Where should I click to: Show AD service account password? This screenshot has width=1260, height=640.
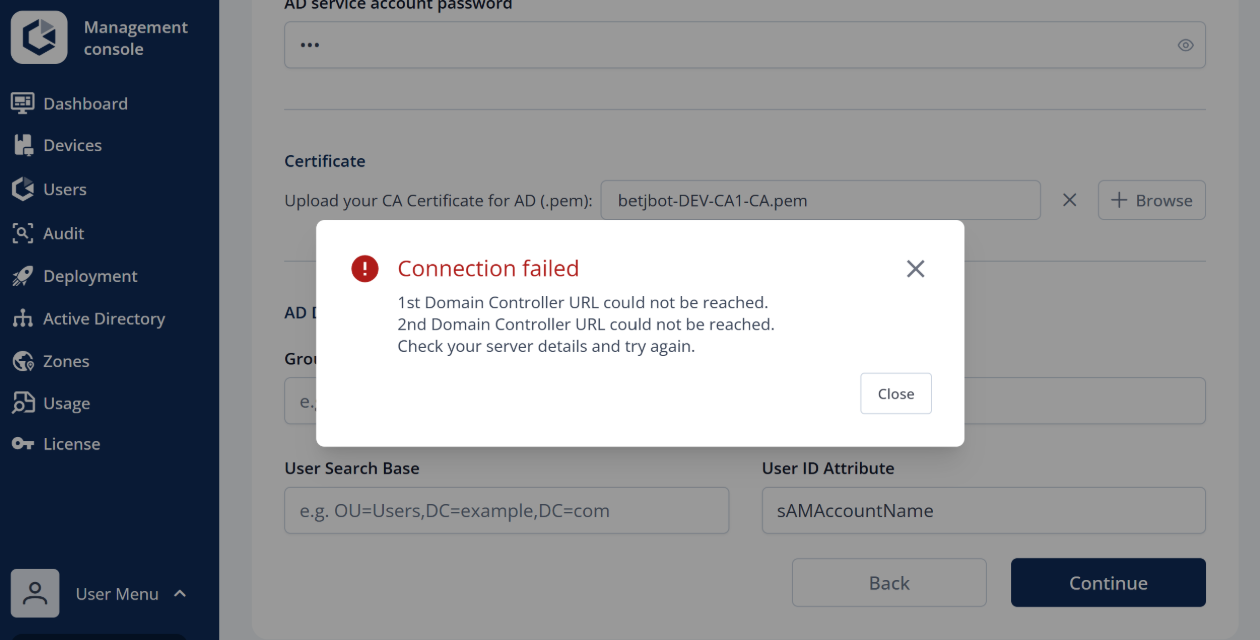(x=1185, y=45)
